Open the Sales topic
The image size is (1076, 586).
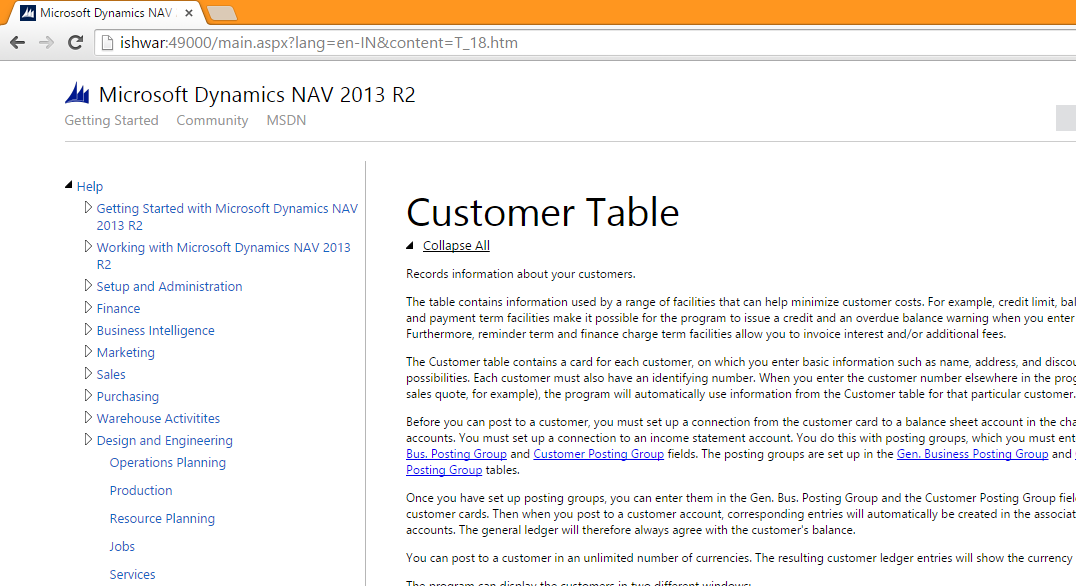pyautogui.click(x=110, y=375)
